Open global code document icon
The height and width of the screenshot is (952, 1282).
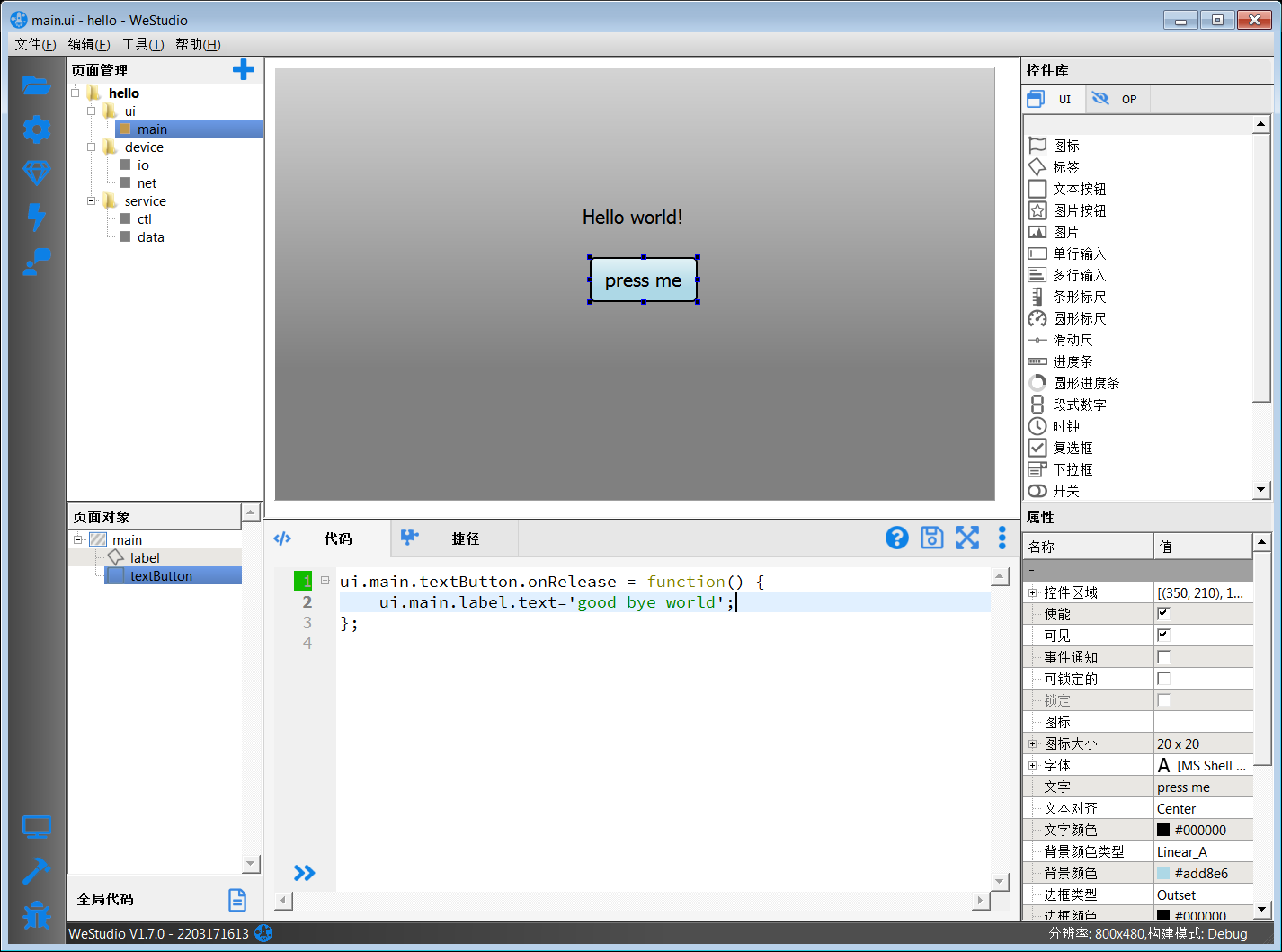(237, 900)
